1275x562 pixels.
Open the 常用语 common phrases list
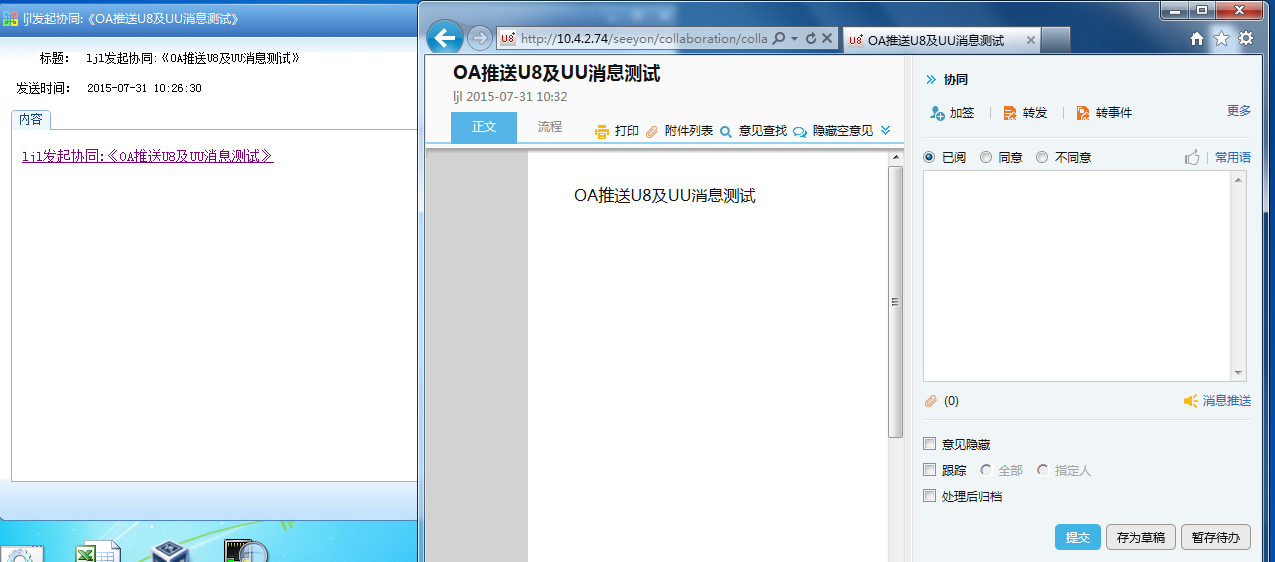tap(1232, 157)
